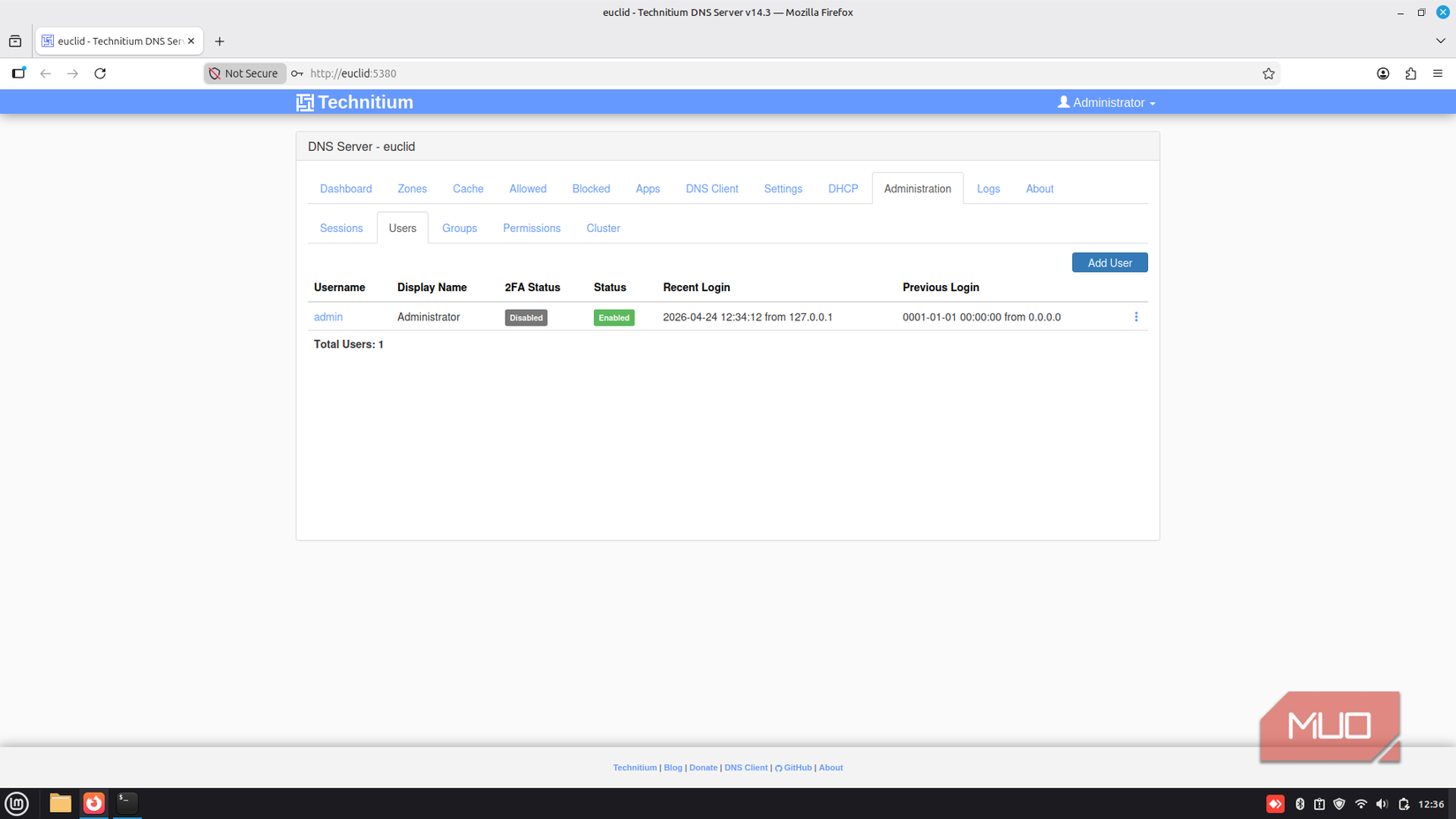Click the bookmark star icon

pyautogui.click(x=1268, y=73)
